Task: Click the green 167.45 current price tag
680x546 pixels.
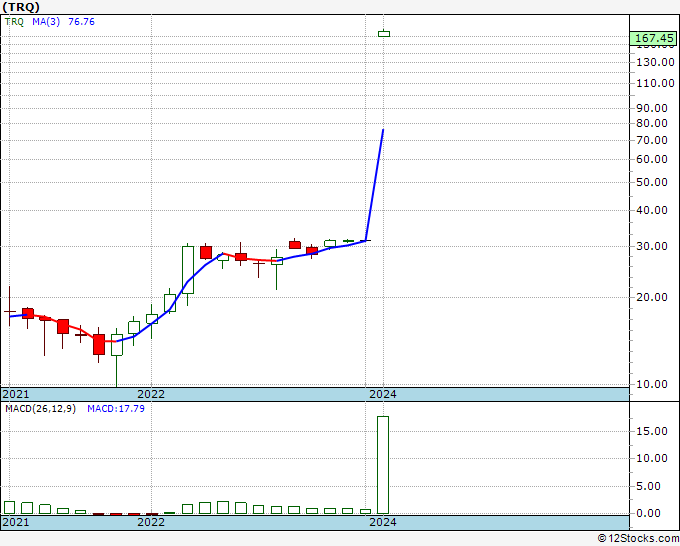Action: (x=654, y=38)
